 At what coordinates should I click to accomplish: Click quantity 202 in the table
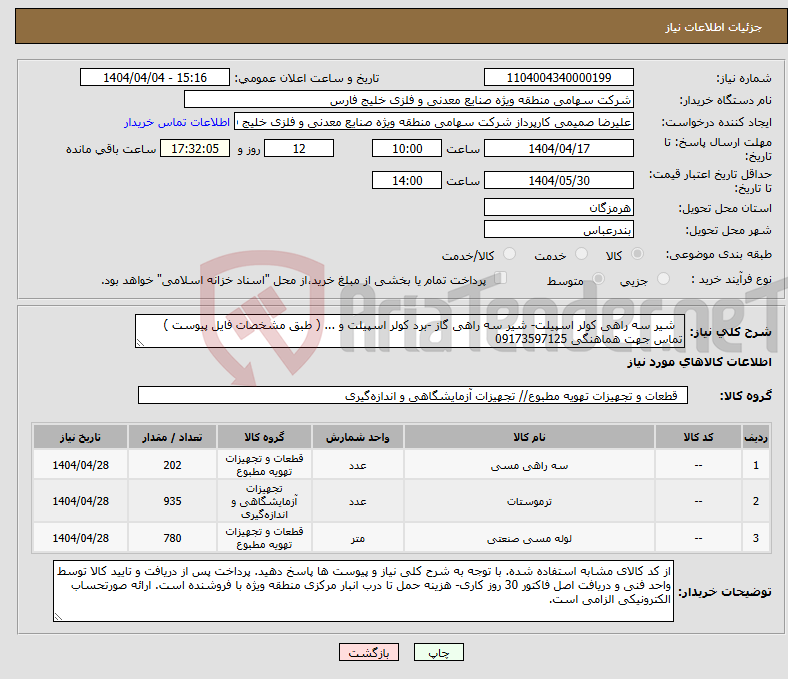[x=172, y=465]
